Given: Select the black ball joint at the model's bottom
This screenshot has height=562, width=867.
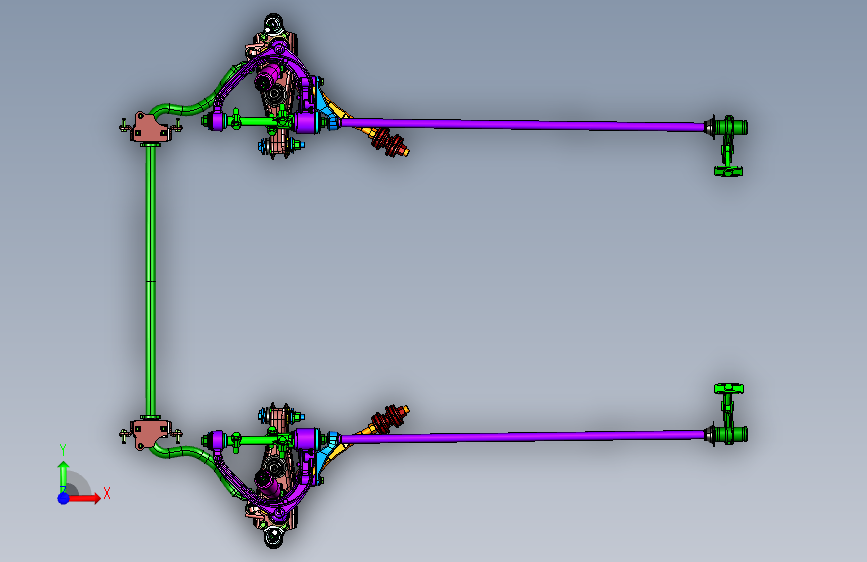Looking at the screenshot, I should 273,537.
